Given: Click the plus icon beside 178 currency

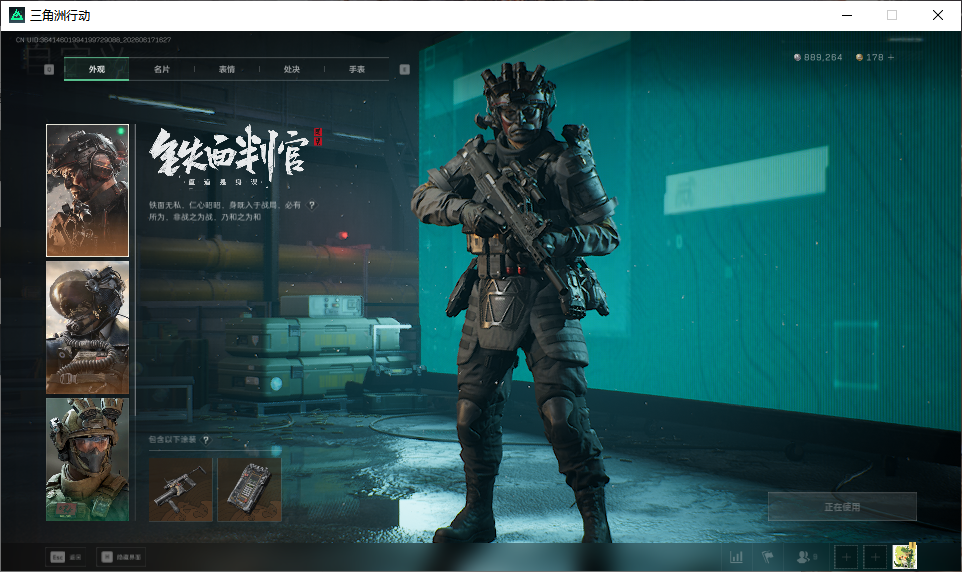Looking at the screenshot, I should tap(891, 57).
